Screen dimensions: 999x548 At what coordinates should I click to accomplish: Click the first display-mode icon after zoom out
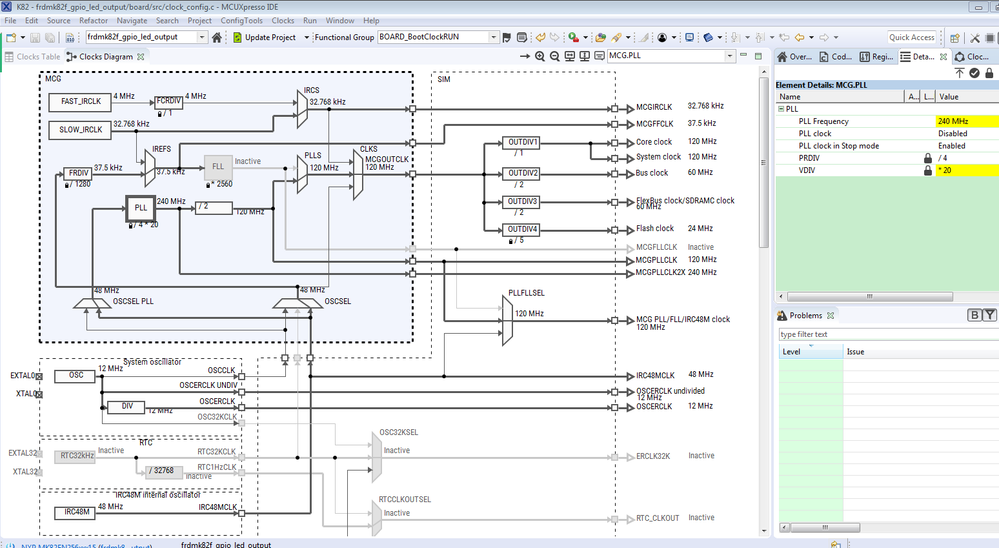pyautogui.click(x=570, y=56)
